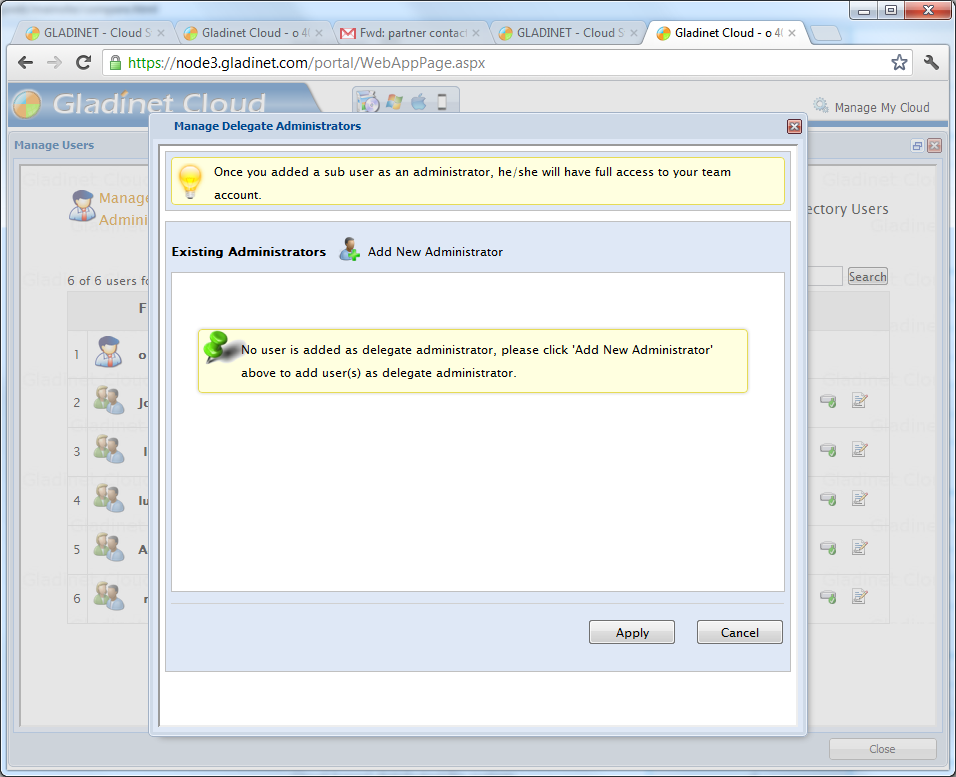The image size is (956, 777).
Task: Click the CD installer download icon
Action: [x=368, y=101]
